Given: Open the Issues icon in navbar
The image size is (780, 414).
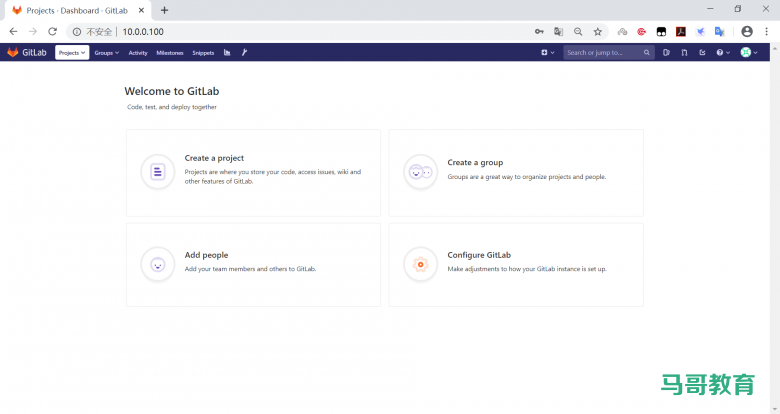Looking at the screenshot, I should coord(666,52).
